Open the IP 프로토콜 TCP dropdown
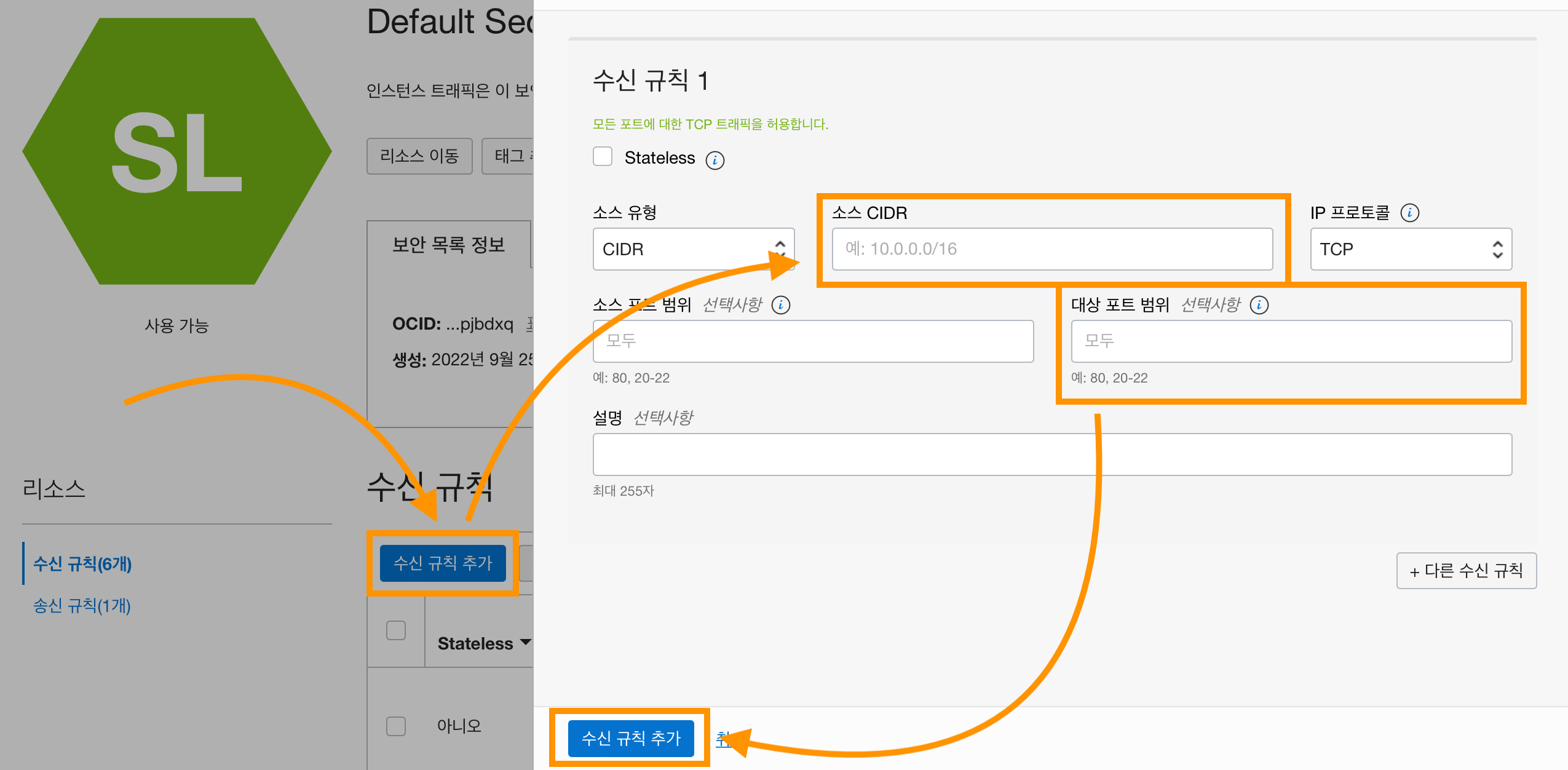 click(1411, 249)
